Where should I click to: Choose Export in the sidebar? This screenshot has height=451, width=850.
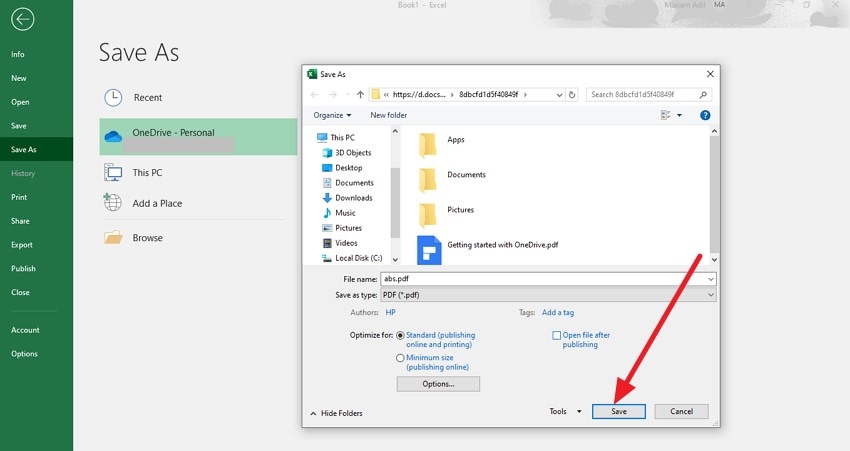pos(22,245)
